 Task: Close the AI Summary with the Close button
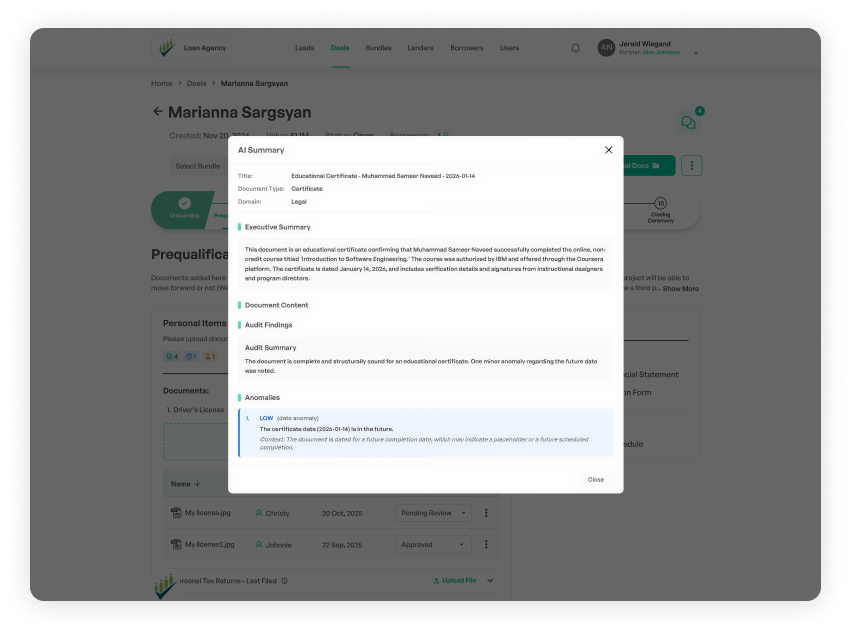595,479
